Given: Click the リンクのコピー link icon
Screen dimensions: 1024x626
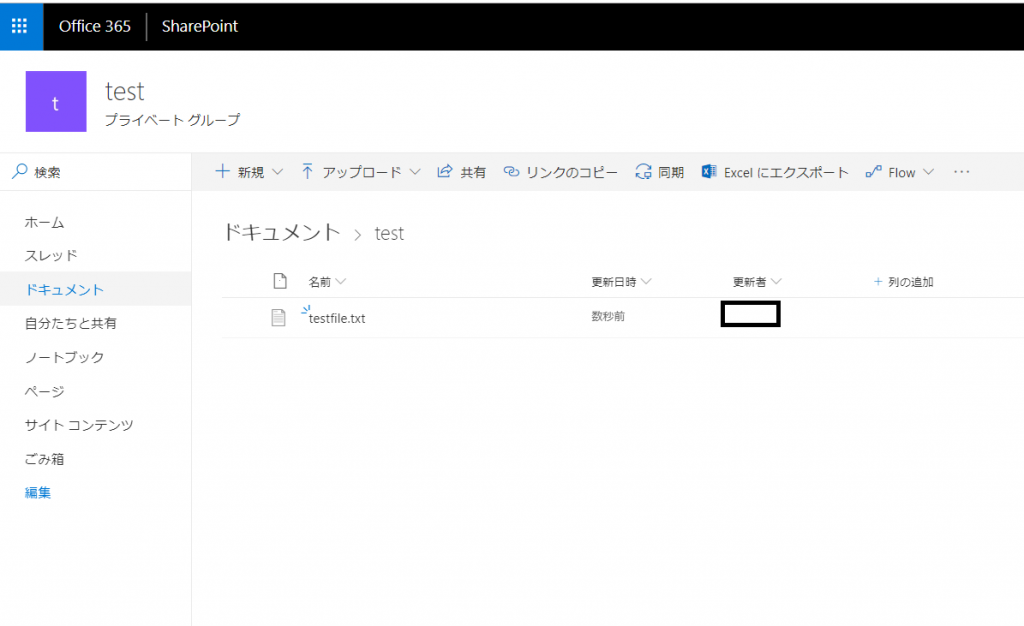Looking at the screenshot, I should click(x=511, y=172).
